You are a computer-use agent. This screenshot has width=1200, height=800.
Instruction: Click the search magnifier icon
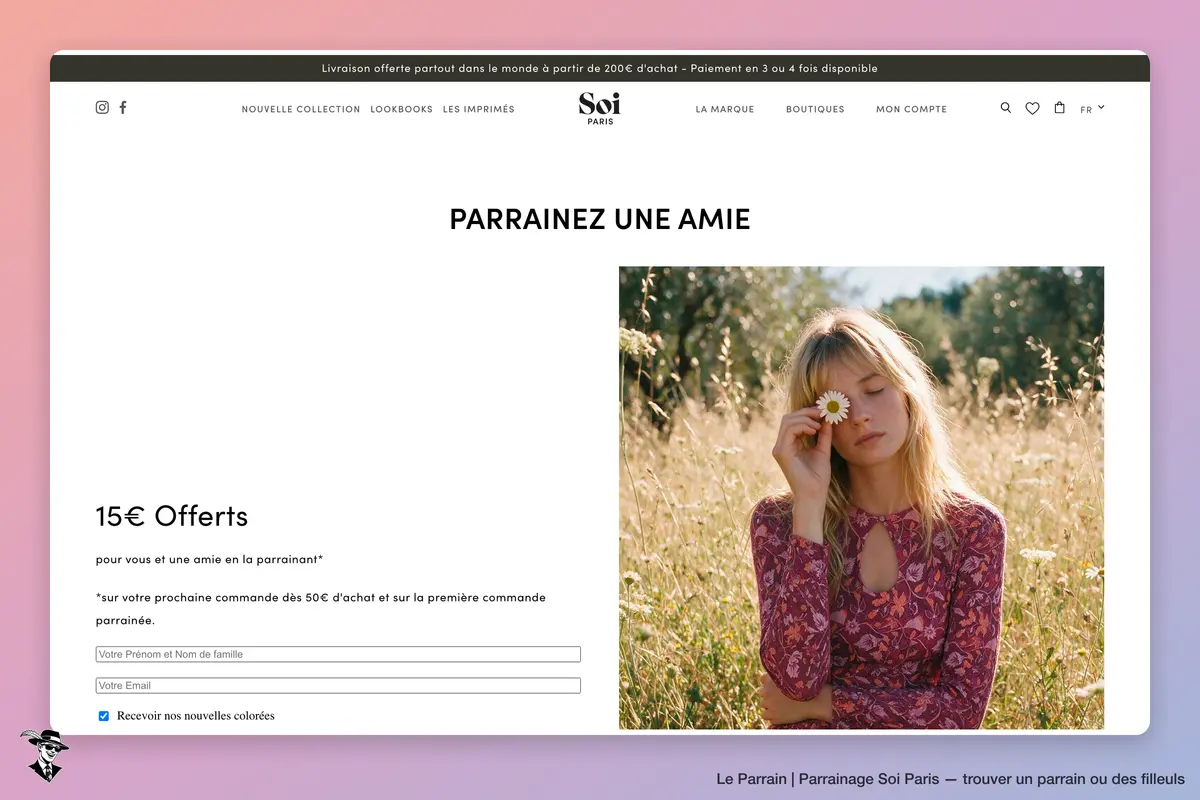(1006, 108)
